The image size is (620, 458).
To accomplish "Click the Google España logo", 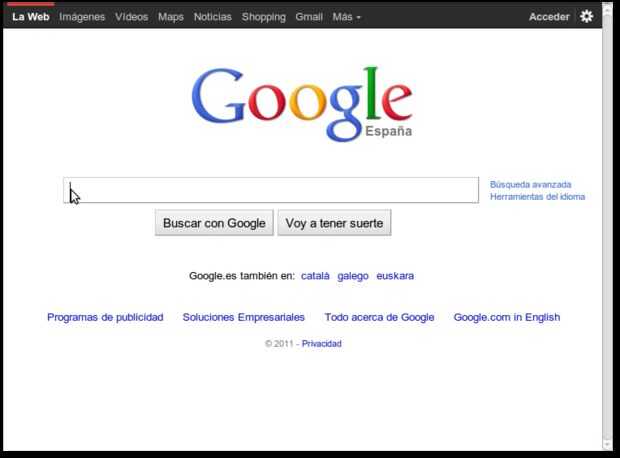I will click(x=302, y=104).
